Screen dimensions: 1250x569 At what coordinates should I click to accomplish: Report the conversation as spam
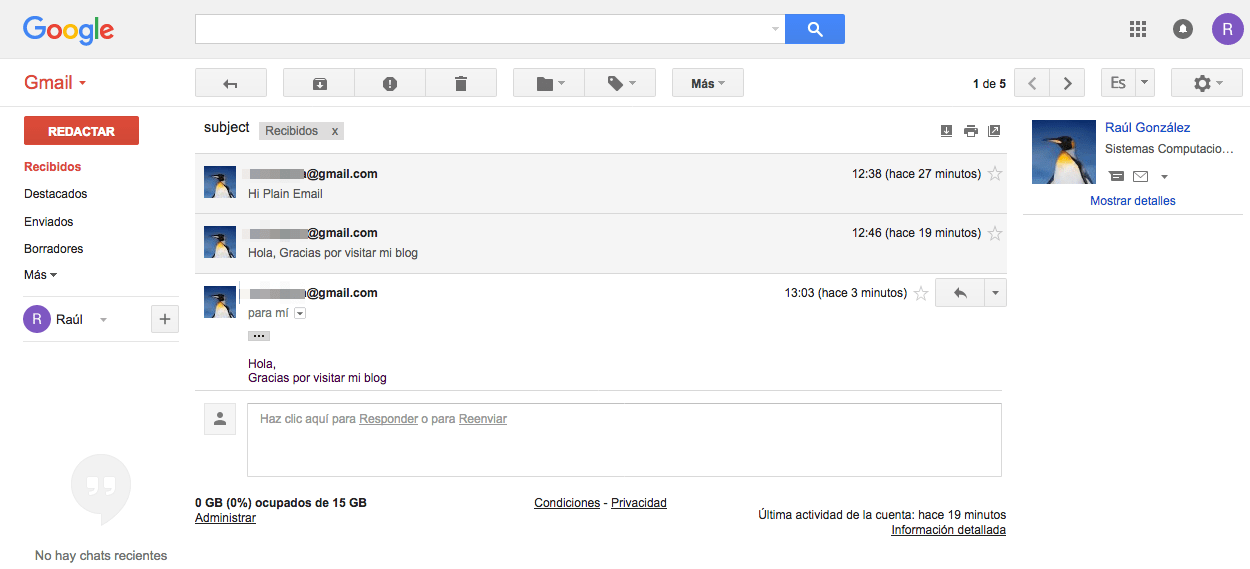tap(390, 83)
